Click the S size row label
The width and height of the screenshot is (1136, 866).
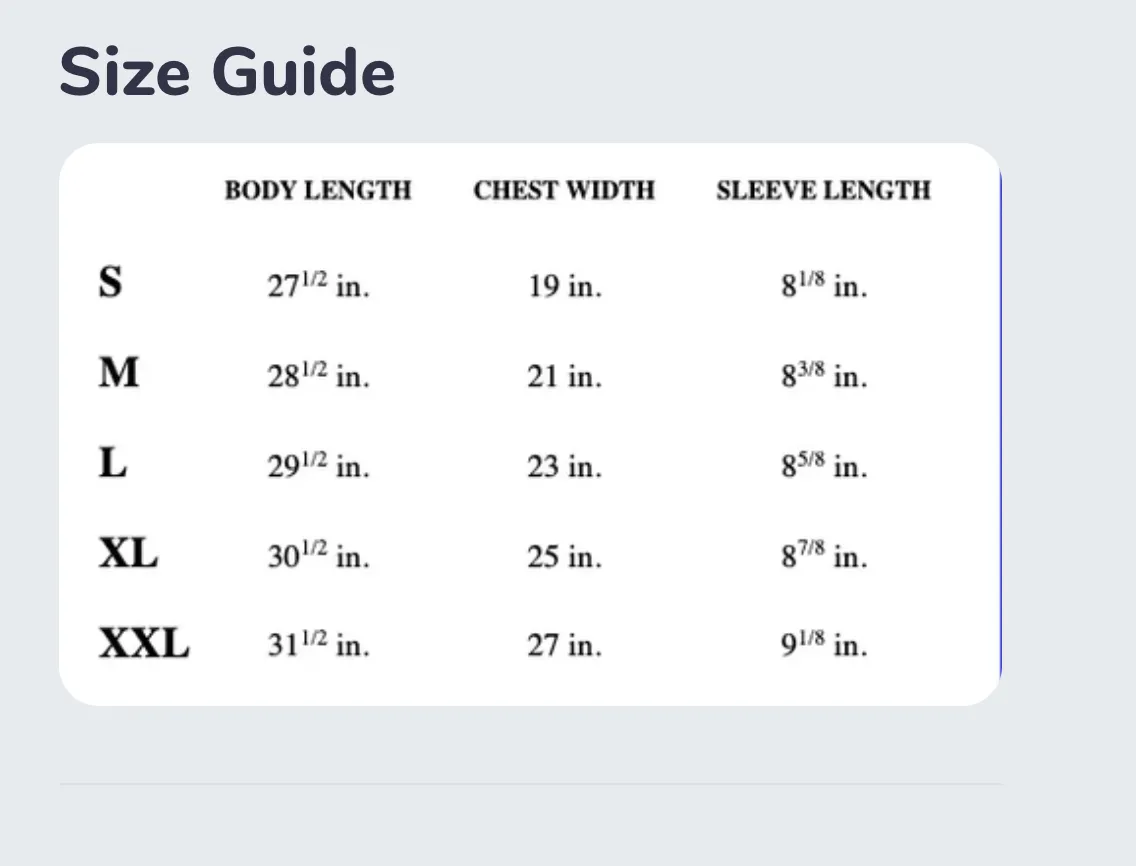[x=110, y=282]
